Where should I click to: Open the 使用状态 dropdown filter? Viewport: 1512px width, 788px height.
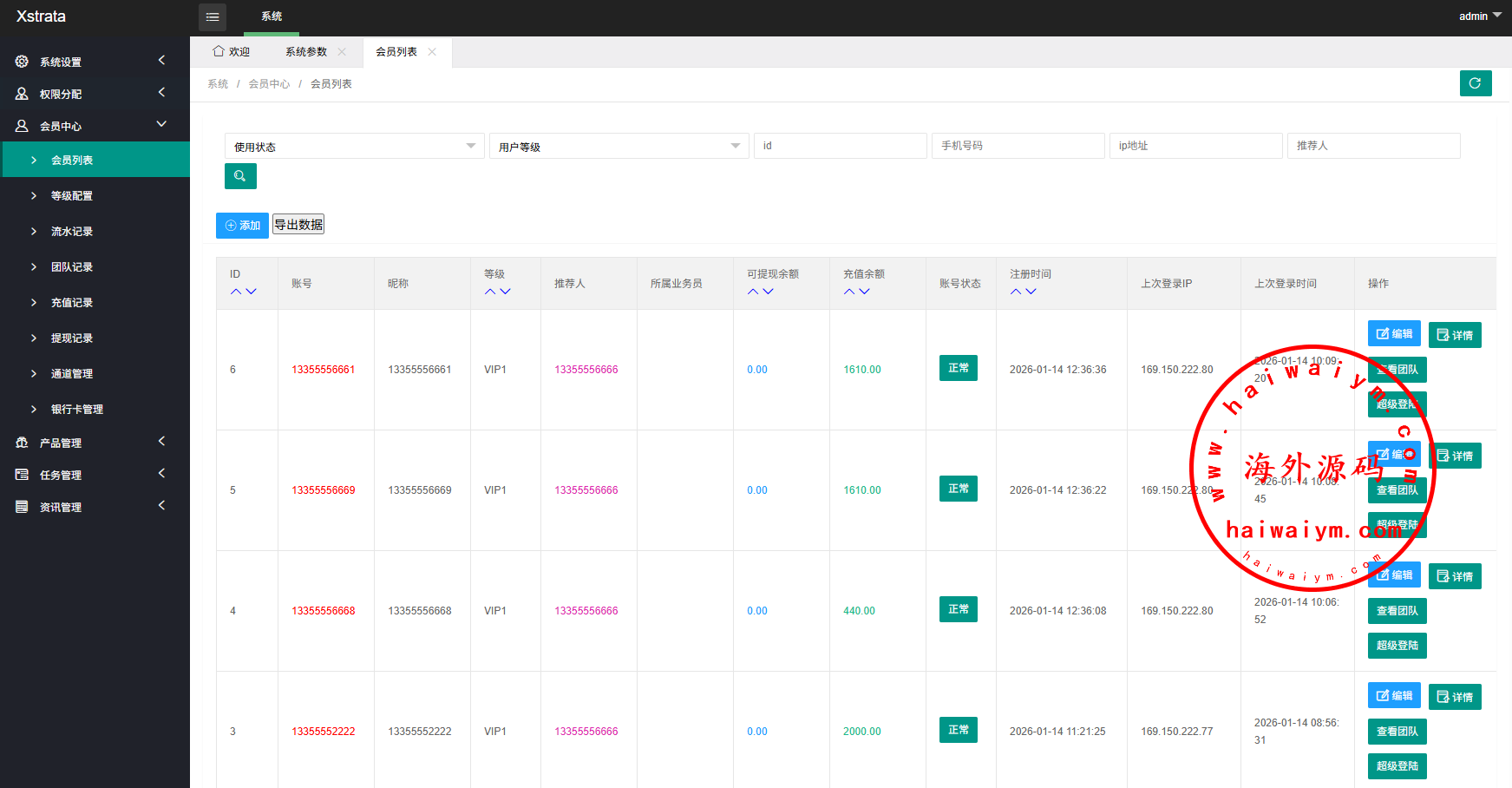point(354,146)
